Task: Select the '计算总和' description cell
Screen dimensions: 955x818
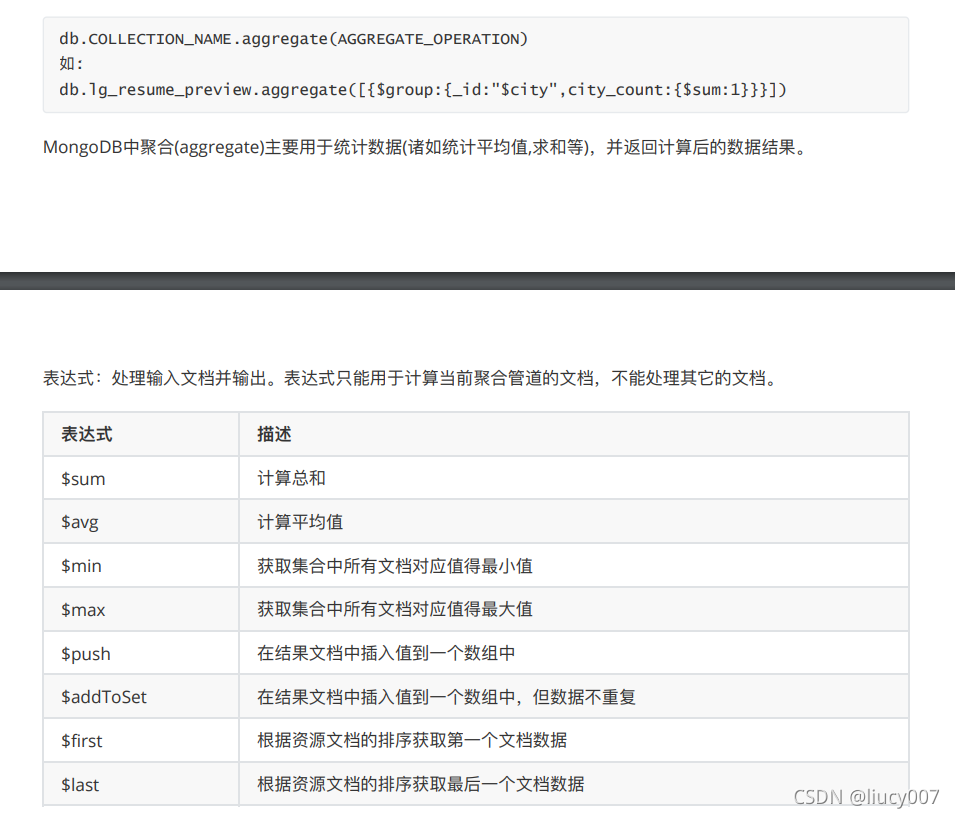Action: (574, 478)
